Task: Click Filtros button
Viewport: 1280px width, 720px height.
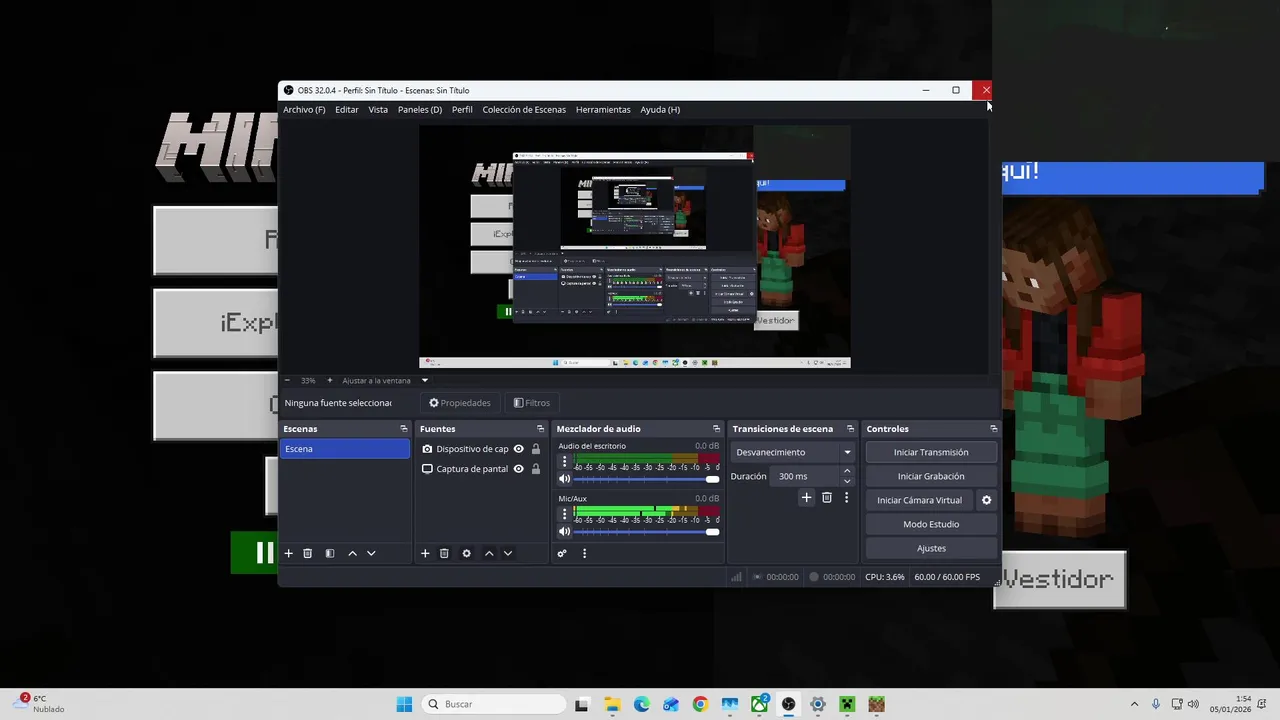Action: pyautogui.click(x=532, y=403)
